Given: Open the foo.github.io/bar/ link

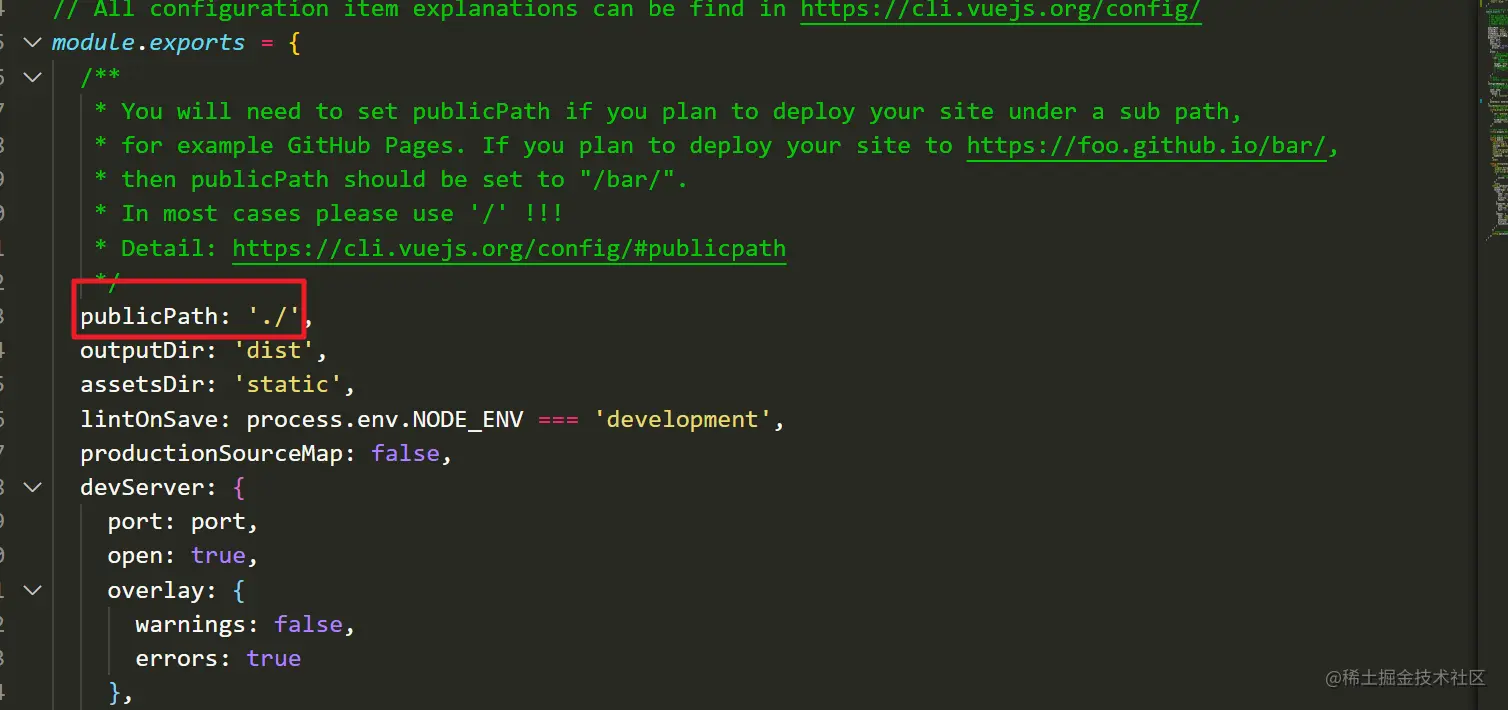Looking at the screenshot, I should (x=1145, y=145).
